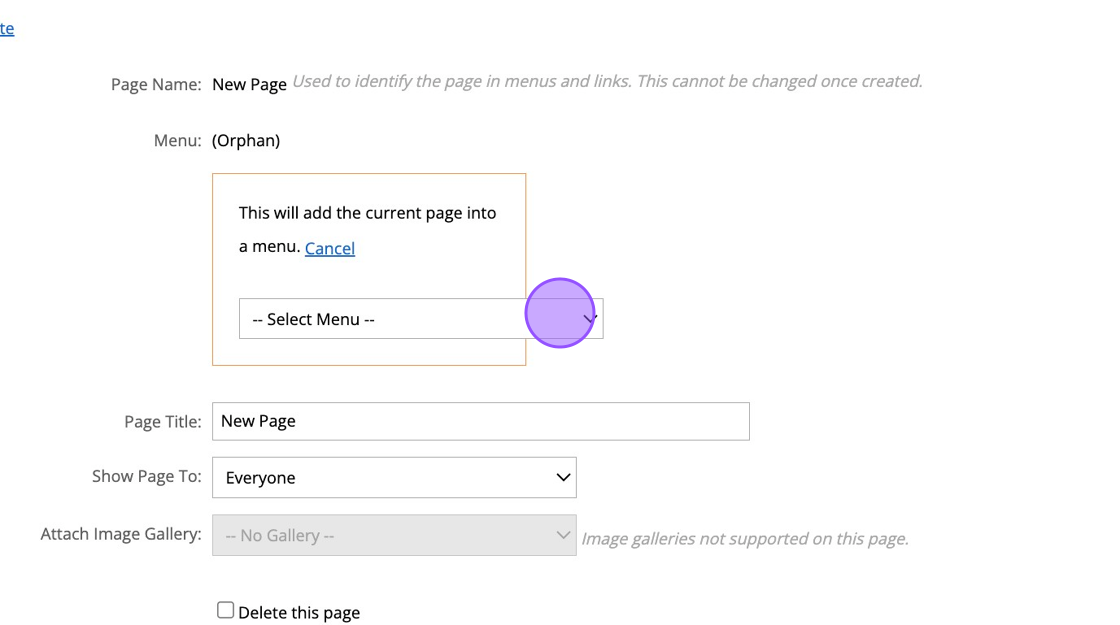Click the "Page Title:" field label
The width and height of the screenshot is (1120, 625).
pyautogui.click(x=162, y=422)
